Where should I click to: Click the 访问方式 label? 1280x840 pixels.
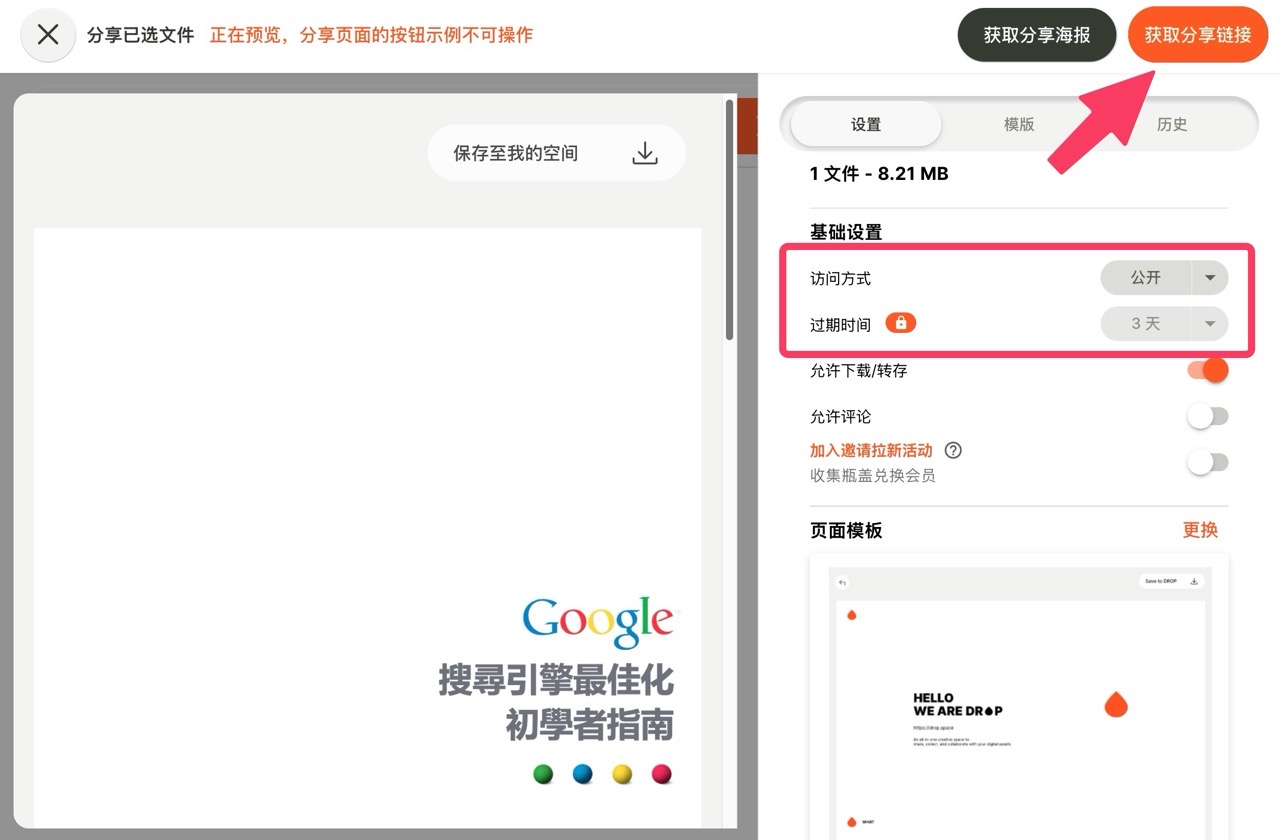click(840, 278)
